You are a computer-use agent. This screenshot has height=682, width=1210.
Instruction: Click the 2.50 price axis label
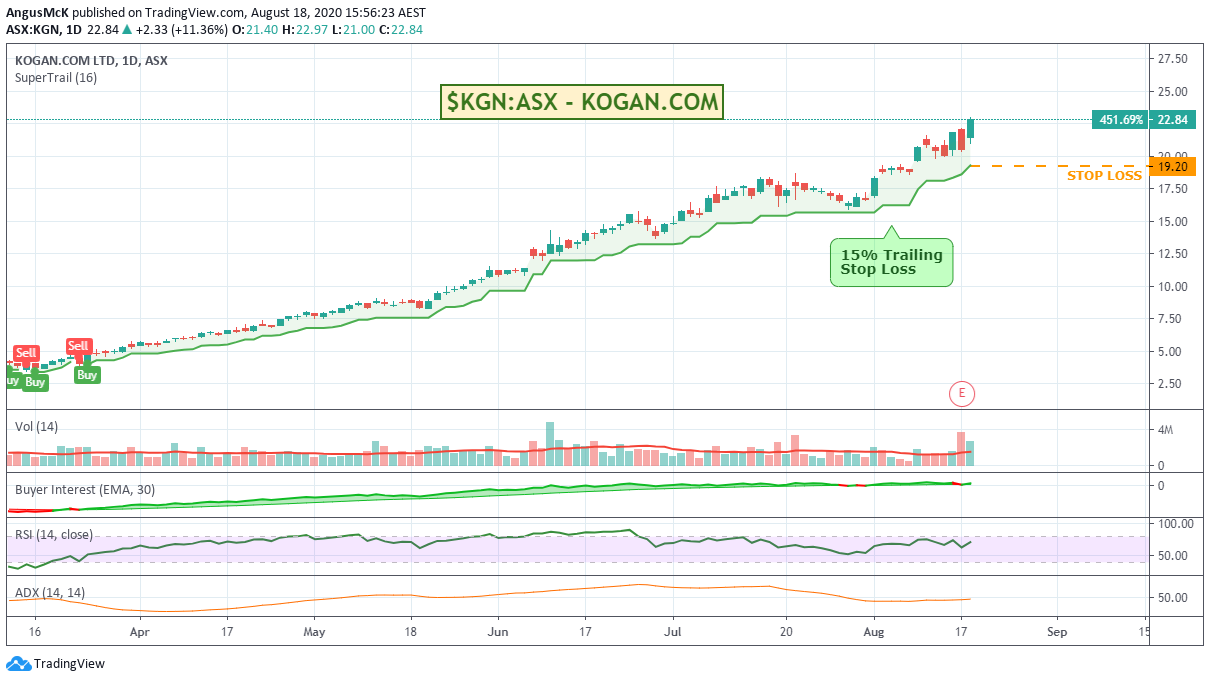click(x=1170, y=384)
